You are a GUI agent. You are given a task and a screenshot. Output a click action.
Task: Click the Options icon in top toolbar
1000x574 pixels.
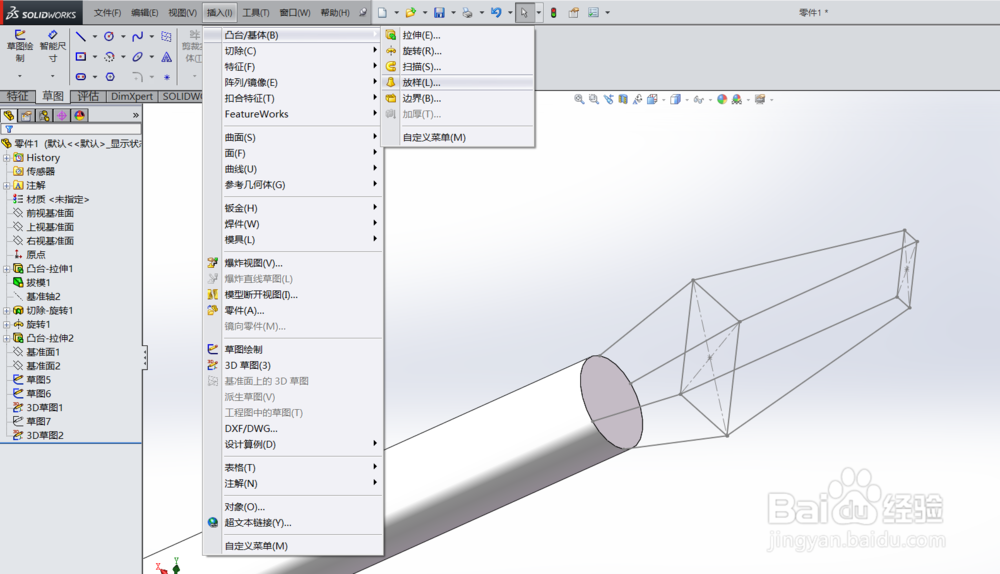(593, 12)
